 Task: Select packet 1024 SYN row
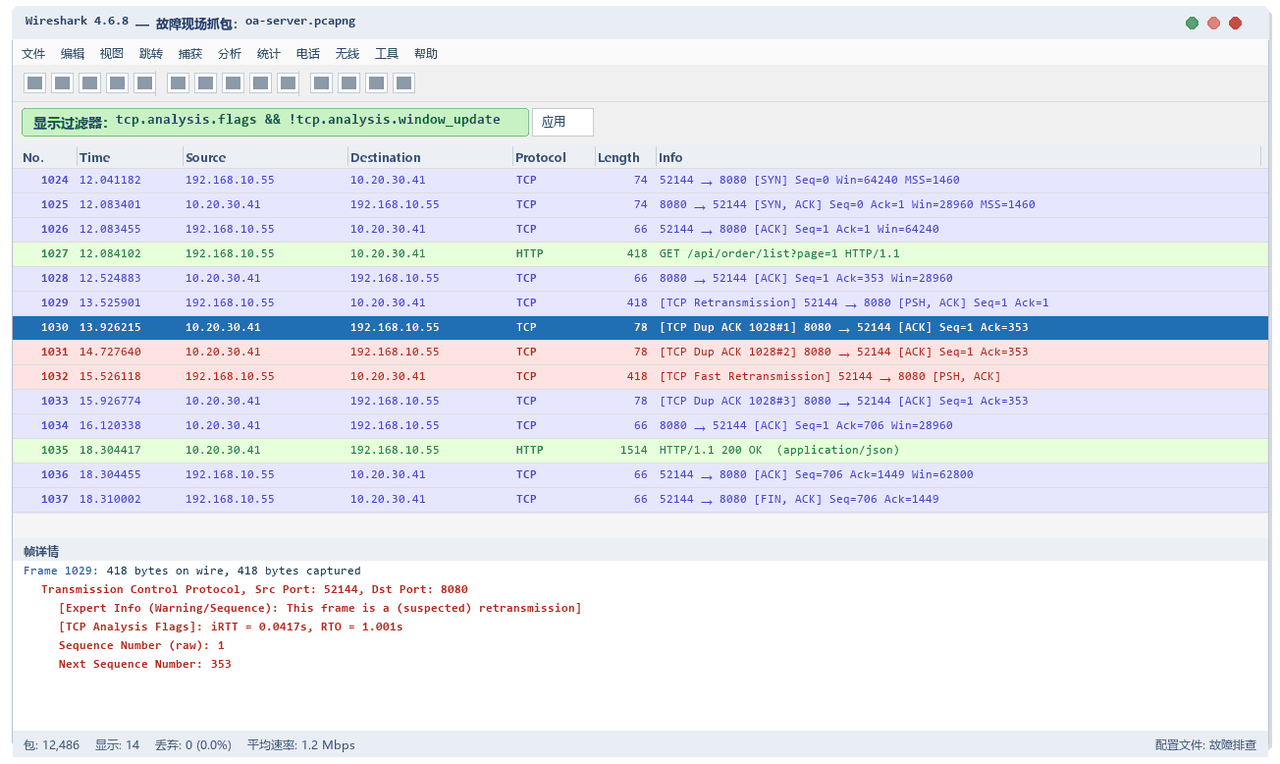coord(640,180)
